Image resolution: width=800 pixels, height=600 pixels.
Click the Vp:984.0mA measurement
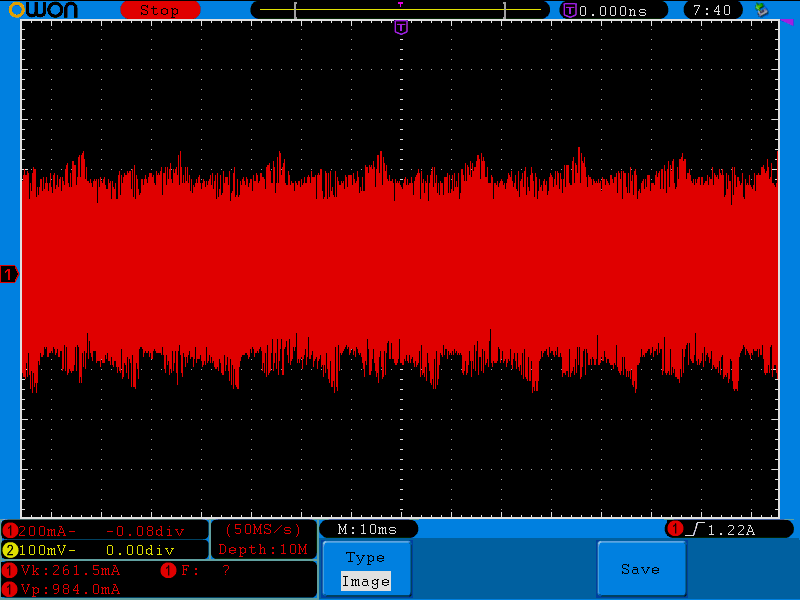(x=70, y=589)
